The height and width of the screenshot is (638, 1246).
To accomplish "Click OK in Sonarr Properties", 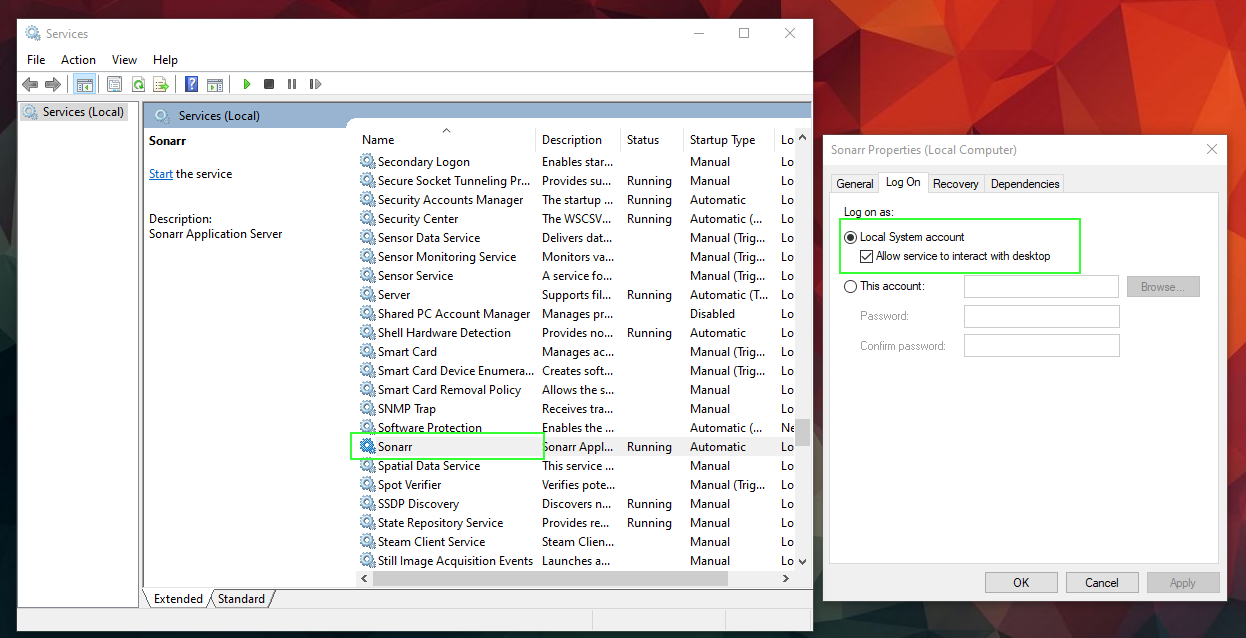I will point(1021,583).
